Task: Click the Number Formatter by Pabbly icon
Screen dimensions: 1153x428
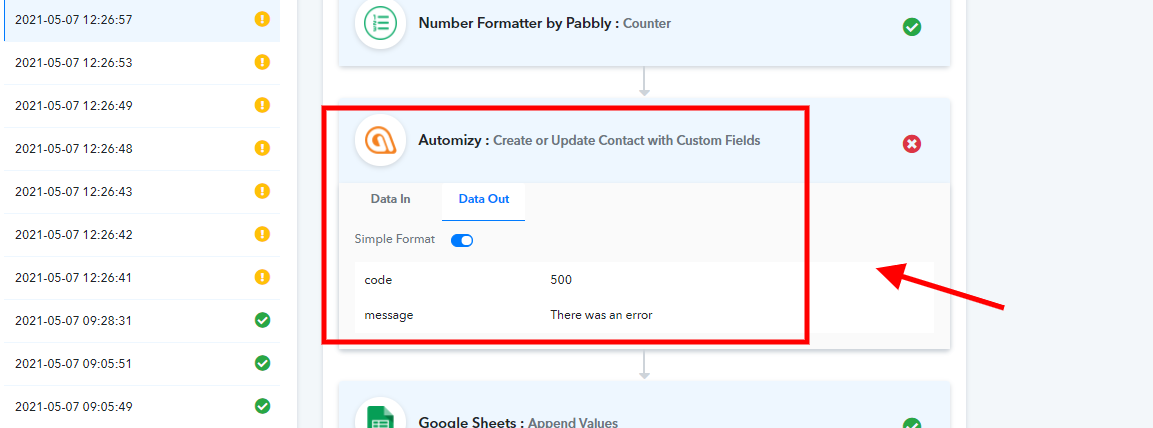Action: pyautogui.click(x=380, y=24)
